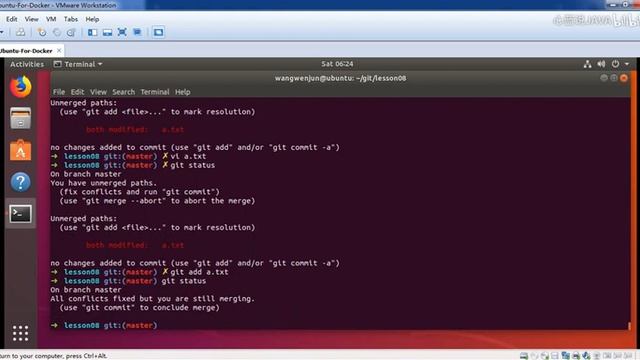Click VMware send Ctrl+Alt+Del toolbar icon
Screen dimensions: 640x360
click(20, 32)
